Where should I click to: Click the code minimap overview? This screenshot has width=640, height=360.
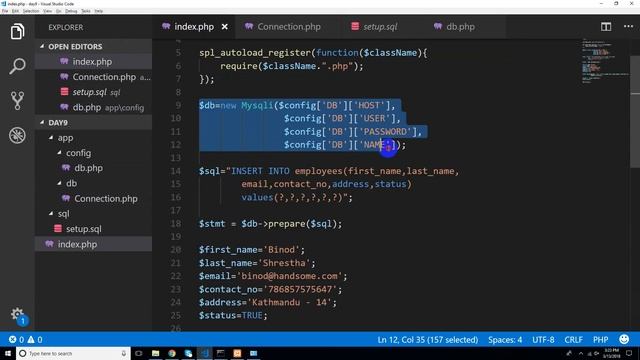tap(605, 61)
